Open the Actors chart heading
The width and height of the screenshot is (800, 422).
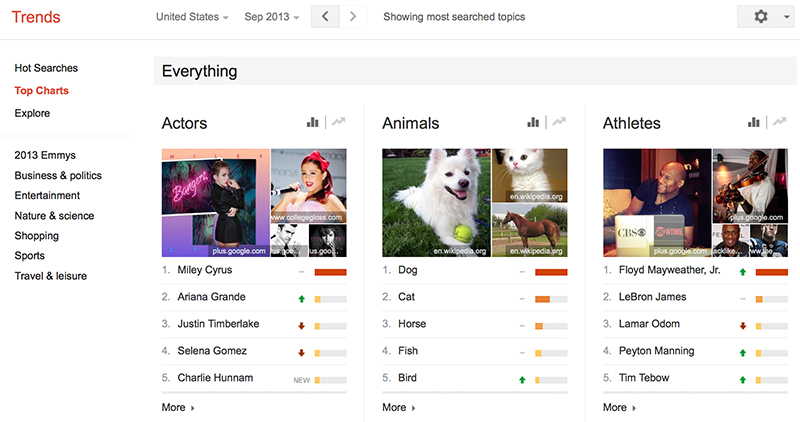click(184, 123)
